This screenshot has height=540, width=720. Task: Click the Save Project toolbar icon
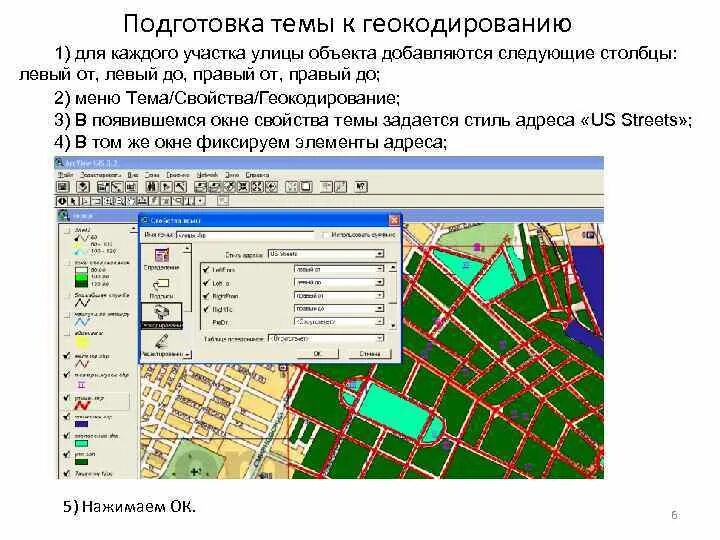[62, 186]
